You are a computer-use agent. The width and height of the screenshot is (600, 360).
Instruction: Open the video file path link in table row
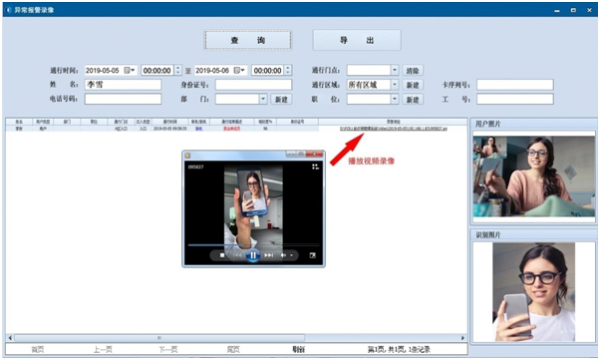pos(393,129)
